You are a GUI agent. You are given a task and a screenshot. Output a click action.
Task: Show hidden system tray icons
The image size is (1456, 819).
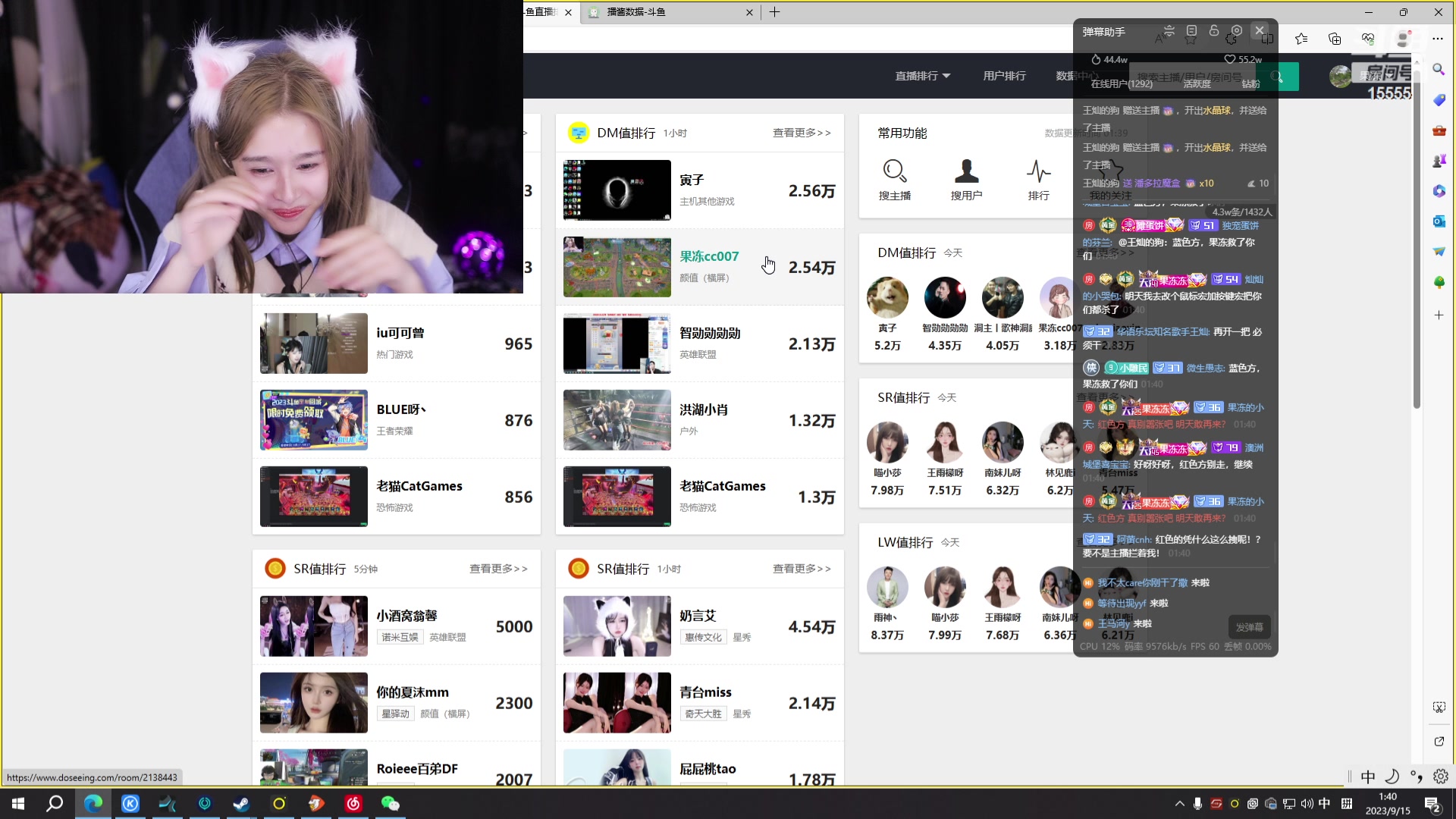[x=1179, y=804]
